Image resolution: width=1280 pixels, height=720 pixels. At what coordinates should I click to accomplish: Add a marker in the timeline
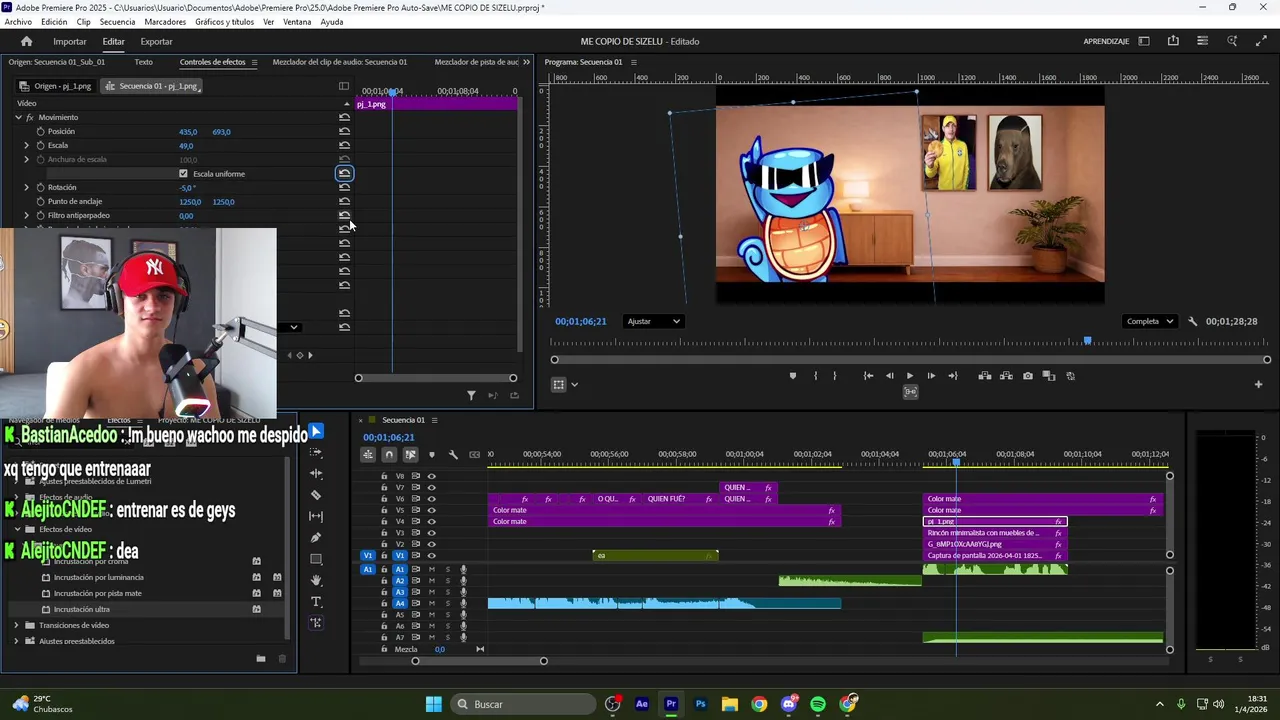tap(432, 455)
